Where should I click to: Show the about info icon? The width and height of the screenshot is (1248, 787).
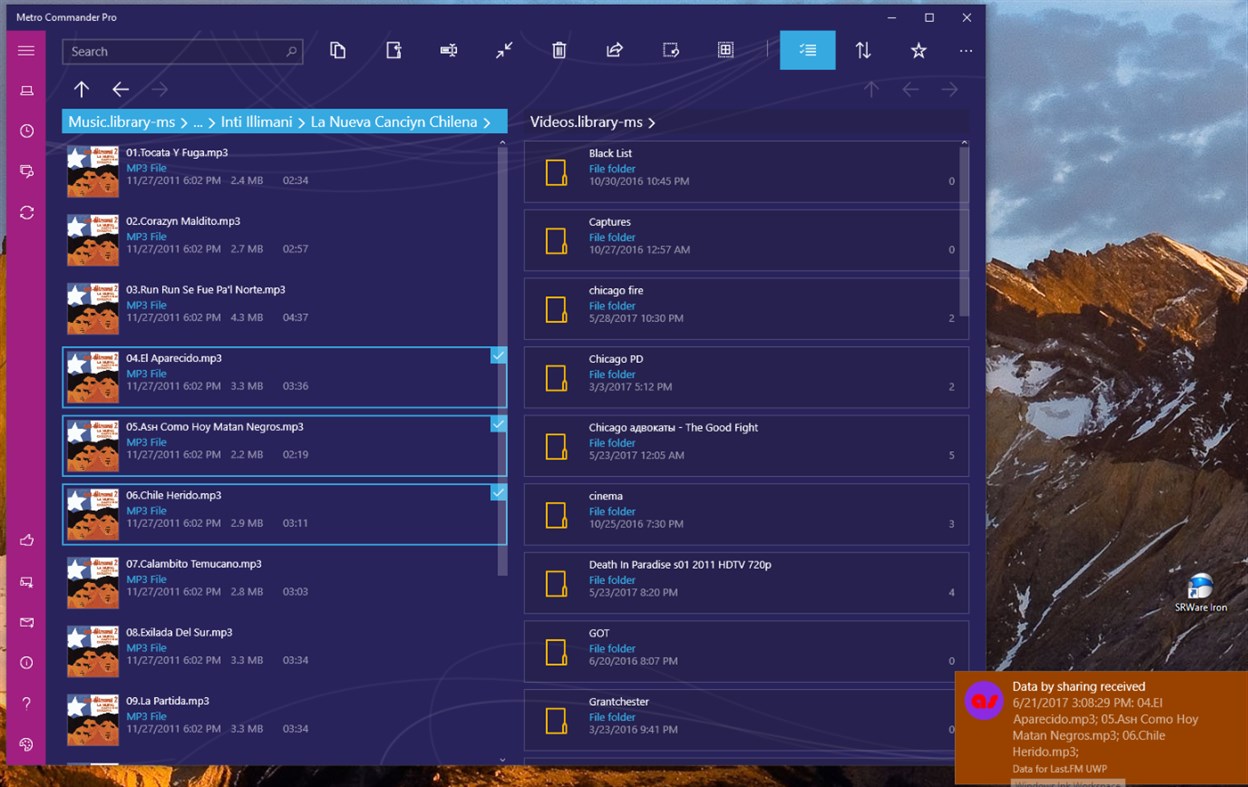(26, 663)
